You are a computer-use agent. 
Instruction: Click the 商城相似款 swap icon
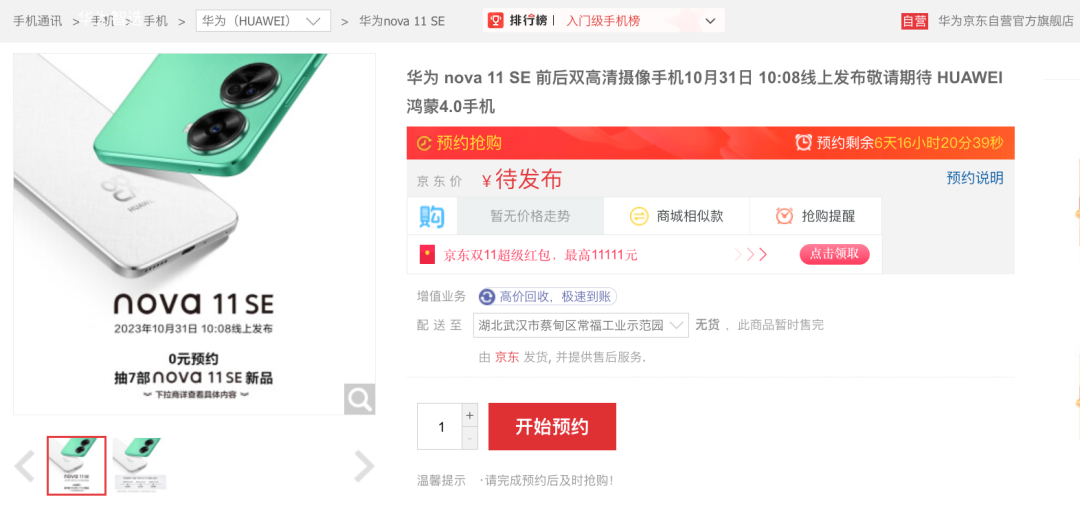pos(639,217)
